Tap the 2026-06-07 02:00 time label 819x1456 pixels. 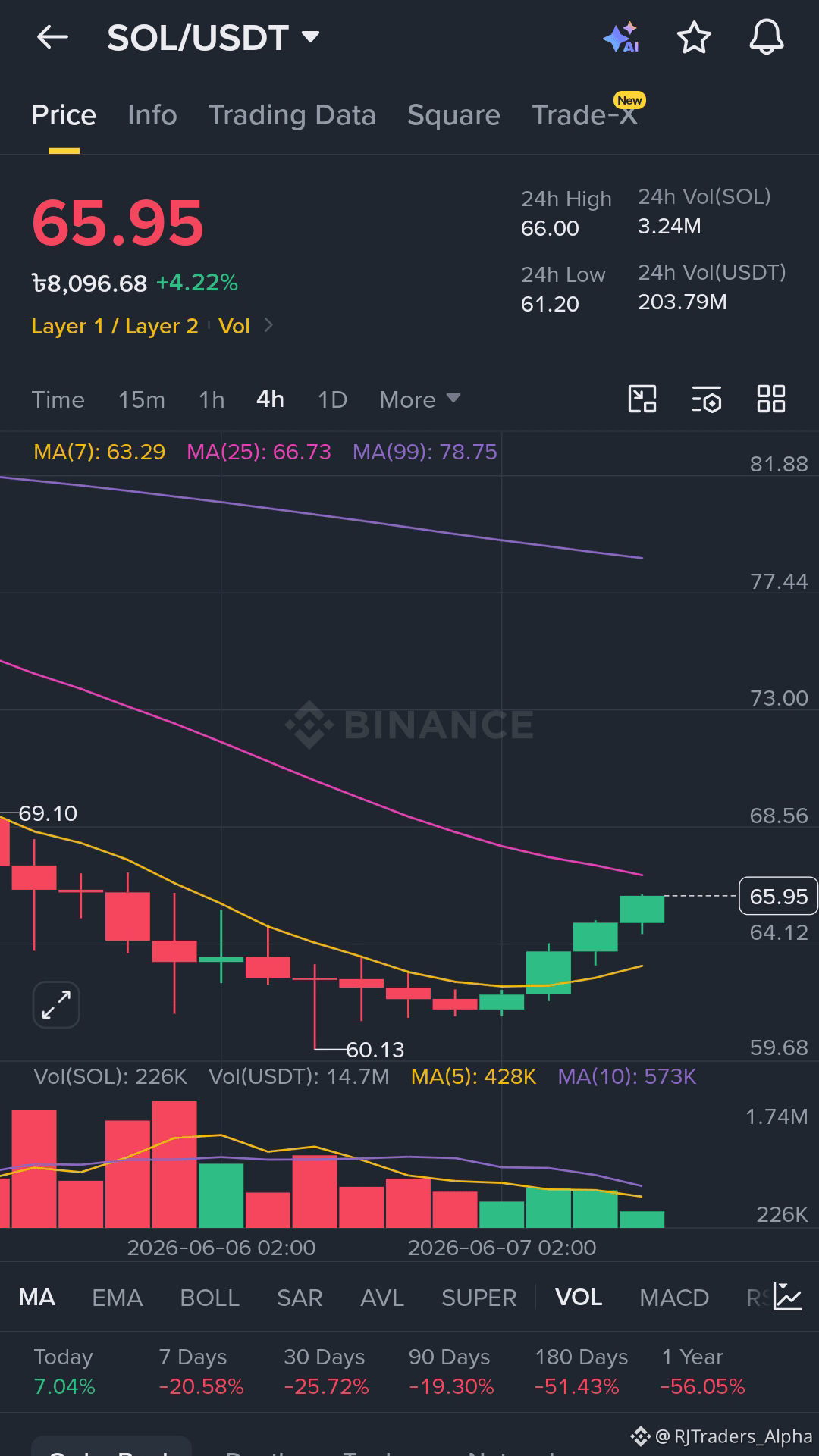tap(502, 1248)
